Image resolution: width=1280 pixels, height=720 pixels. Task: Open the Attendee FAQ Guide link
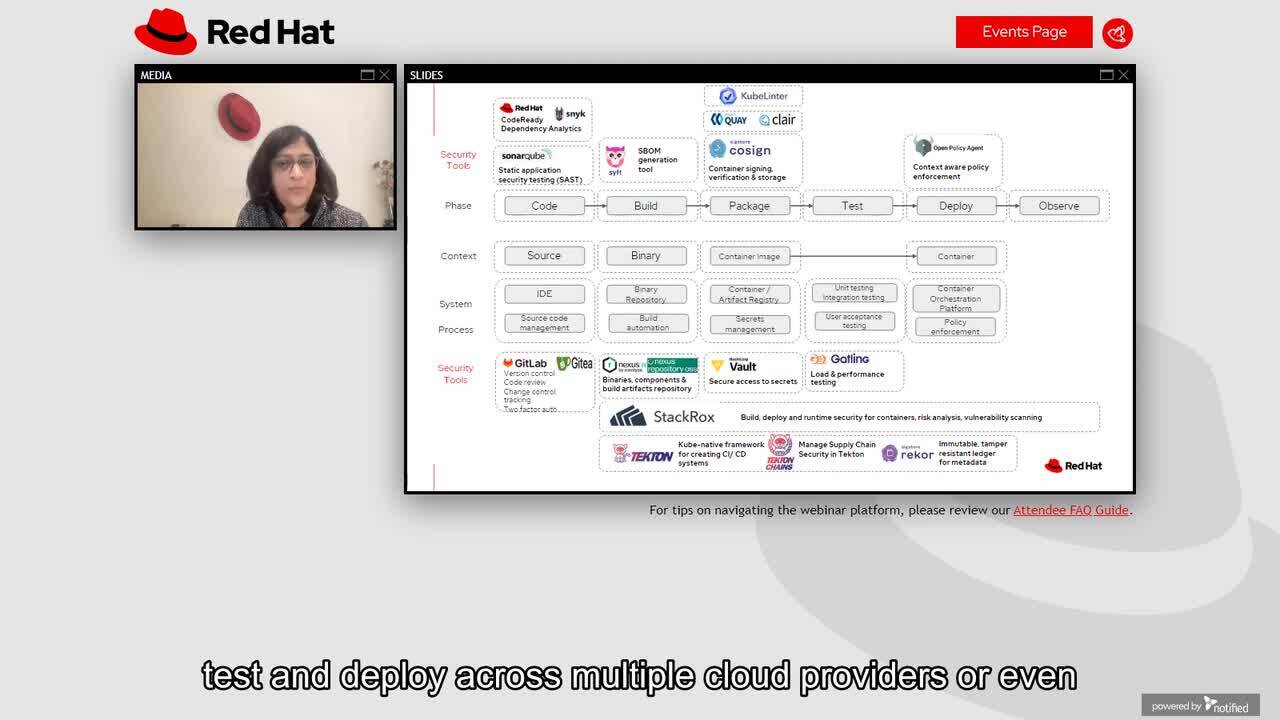point(1070,510)
